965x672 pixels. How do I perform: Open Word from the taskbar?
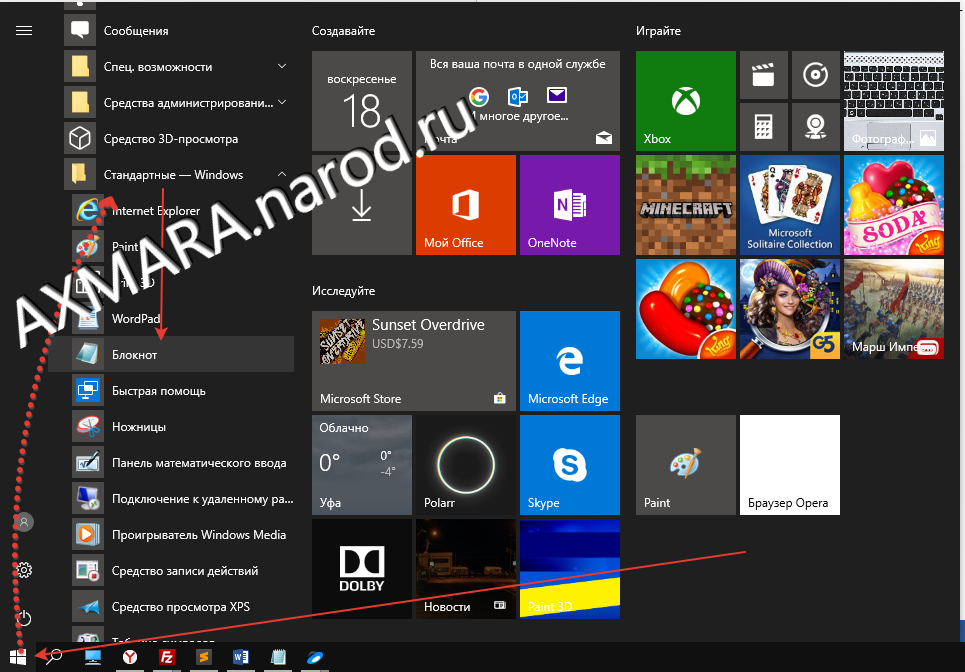tap(241, 658)
